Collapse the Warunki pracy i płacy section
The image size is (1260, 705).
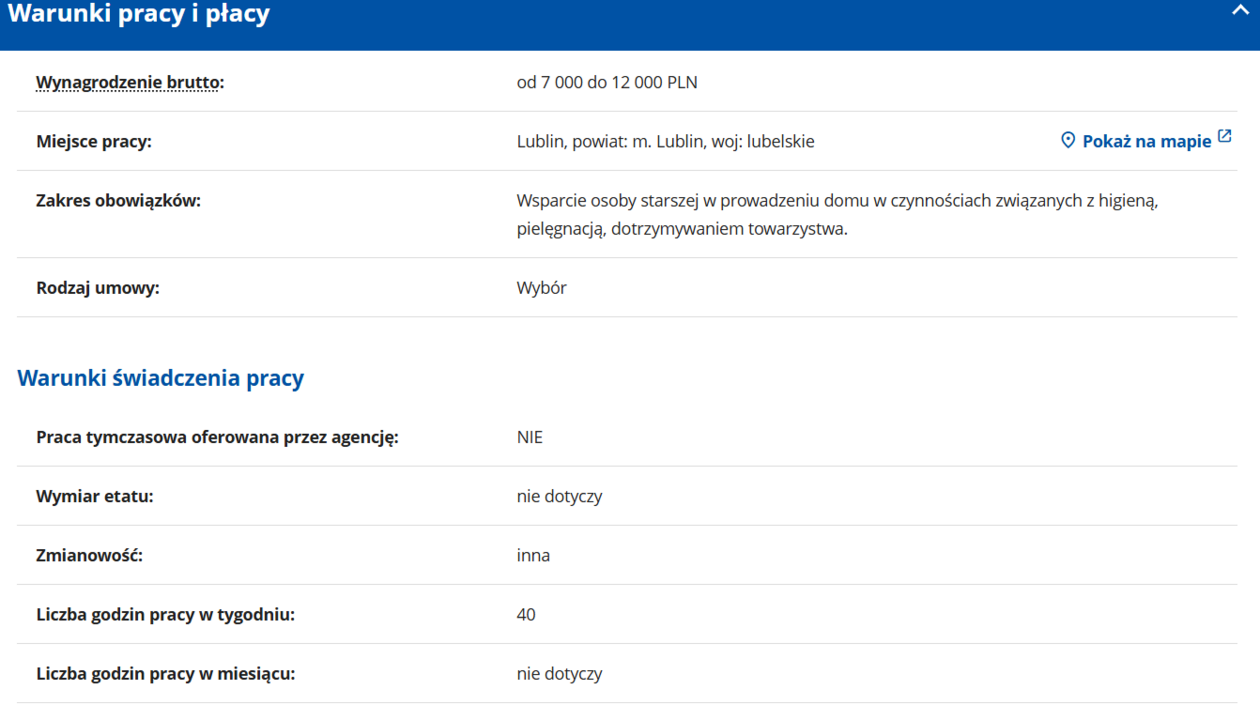(1240, 11)
